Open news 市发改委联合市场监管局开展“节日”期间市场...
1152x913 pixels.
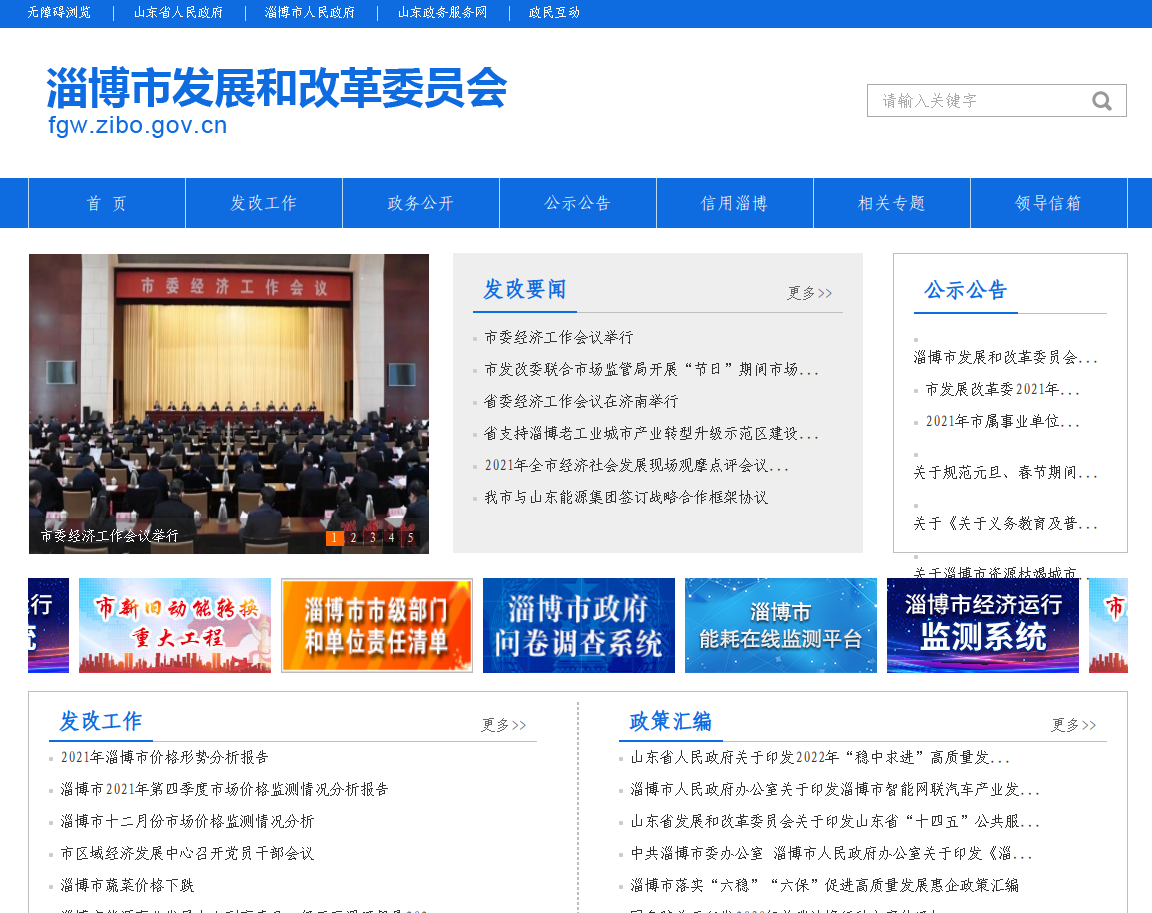pyautogui.click(x=651, y=369)
